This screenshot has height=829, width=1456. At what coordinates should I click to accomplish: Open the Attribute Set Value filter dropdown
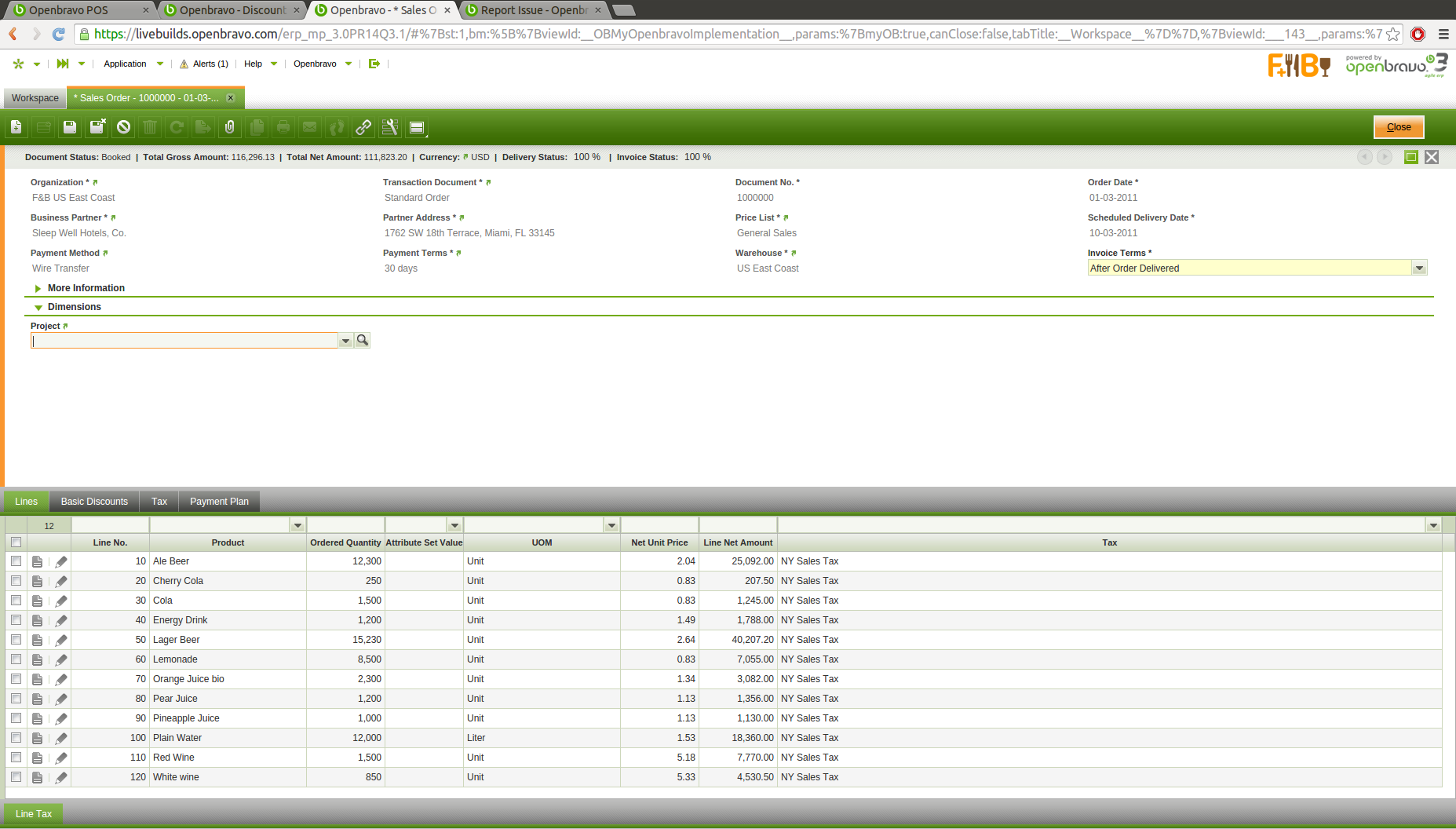[x=454, y=525]
